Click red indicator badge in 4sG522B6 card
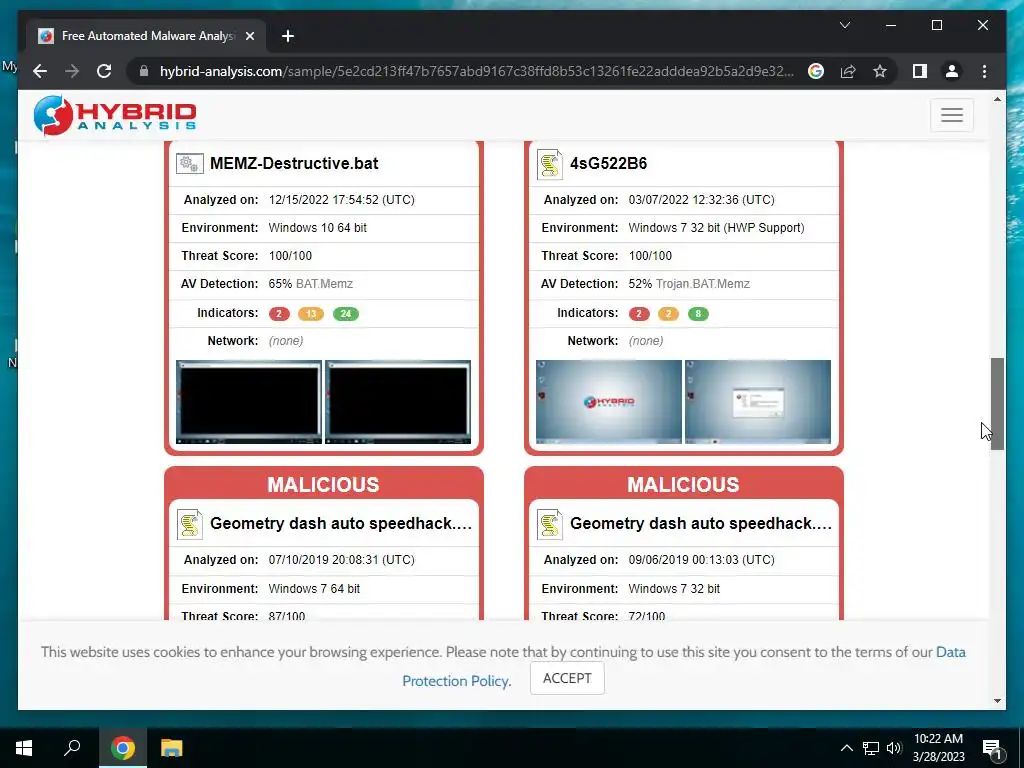1024x768 pixels. (x=639, y=313)
